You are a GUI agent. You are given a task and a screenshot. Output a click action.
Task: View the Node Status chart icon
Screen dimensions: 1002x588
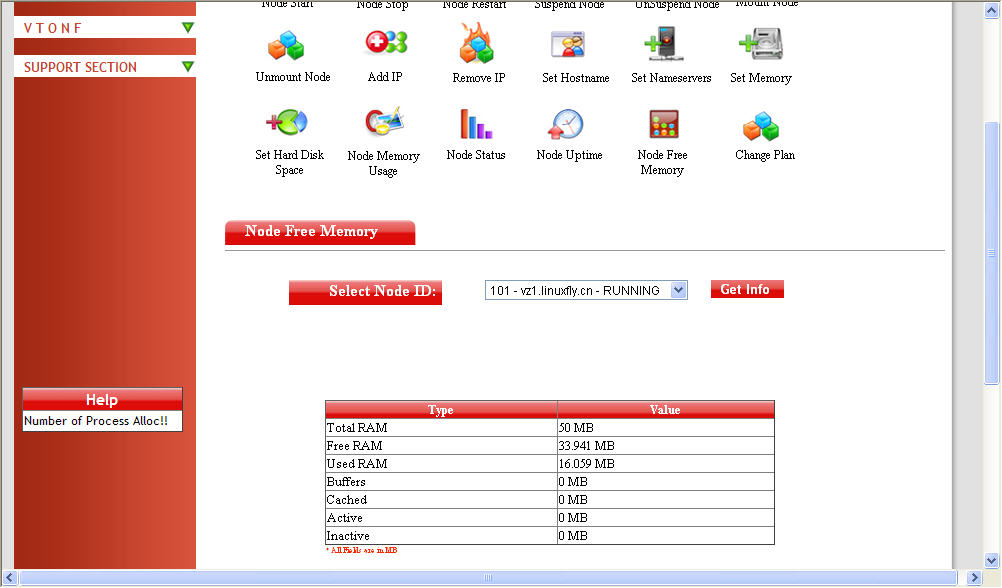coord(476,124)
